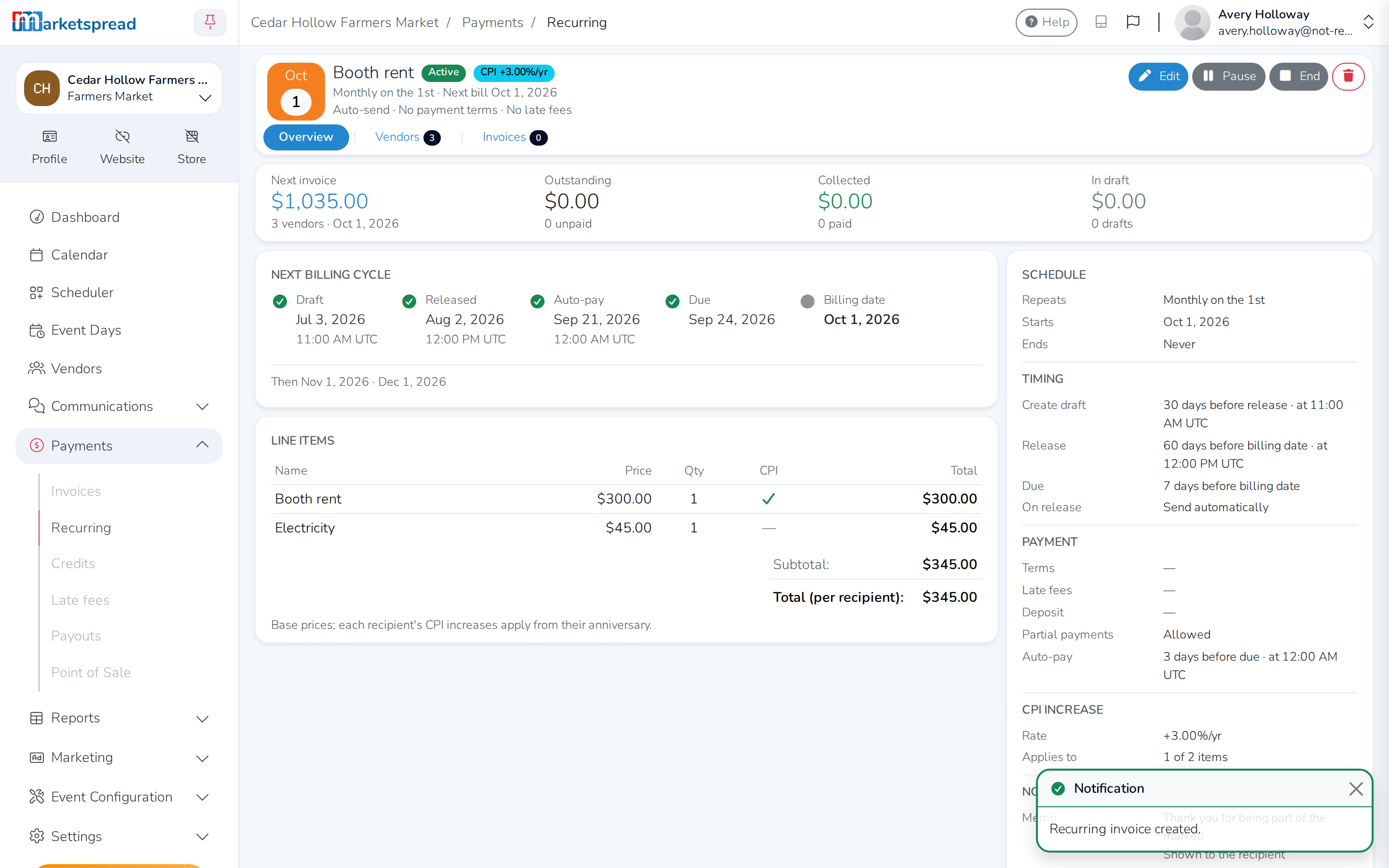Click the flag icon in header

1132,22
